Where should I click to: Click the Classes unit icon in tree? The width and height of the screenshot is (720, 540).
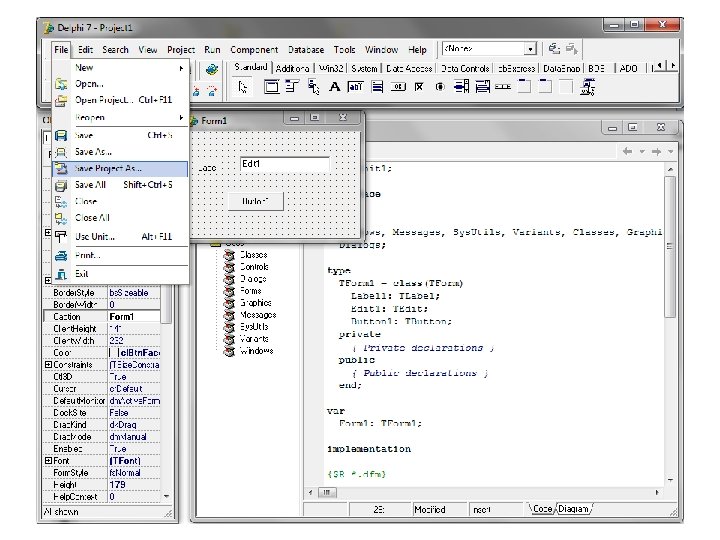click(229, 255)
